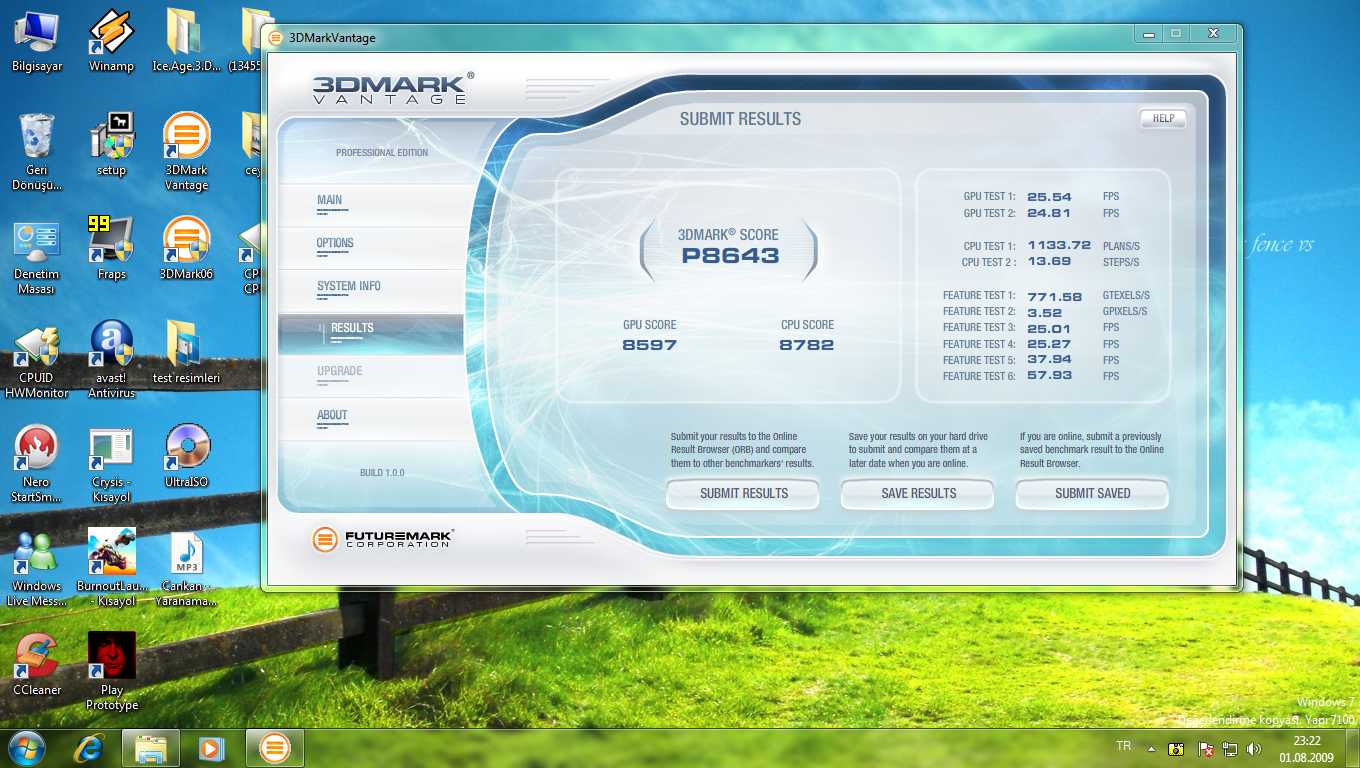Open the ABOUT section
Screen dimensions: 1360x768
coord(371,419)
